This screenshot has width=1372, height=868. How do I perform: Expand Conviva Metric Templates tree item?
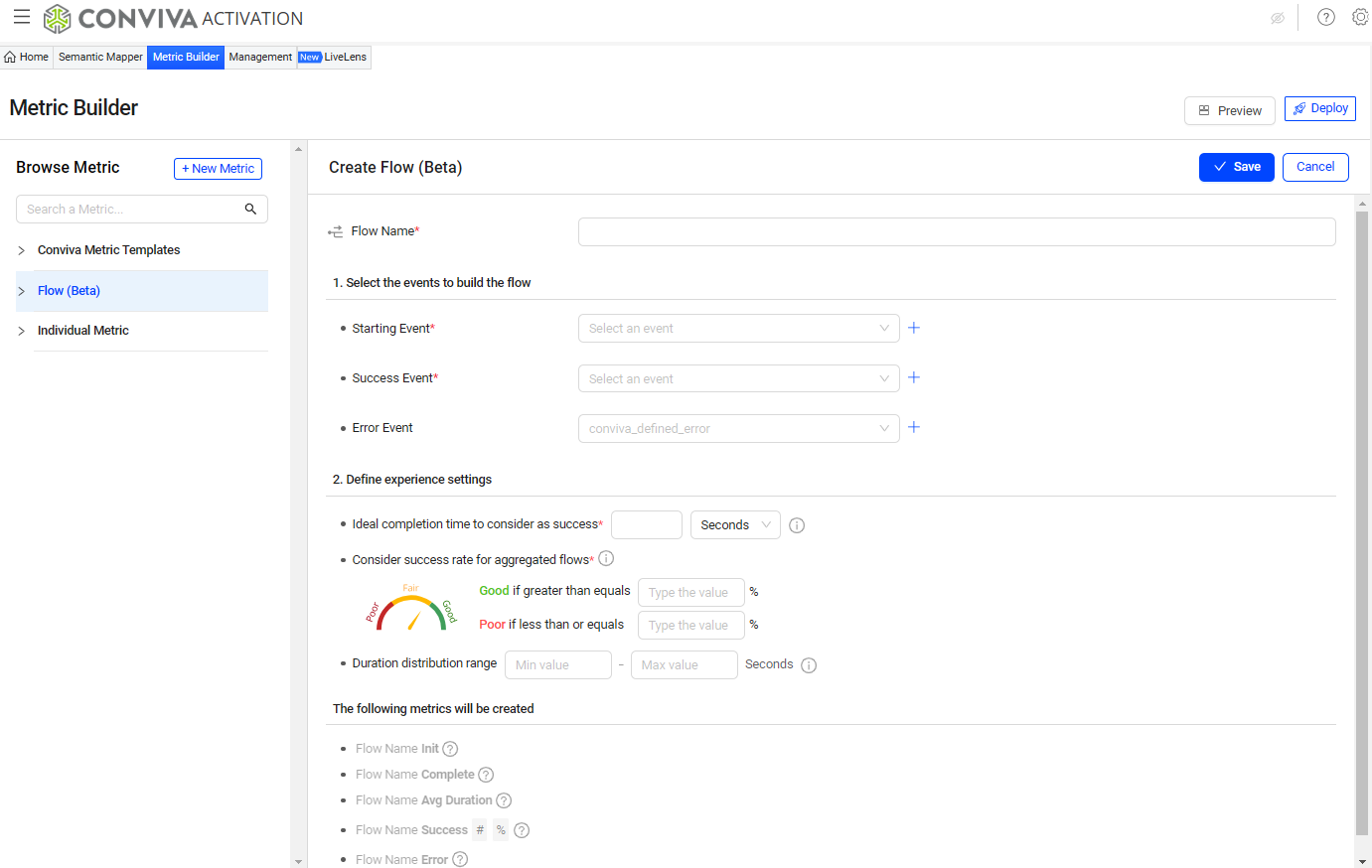22,250
